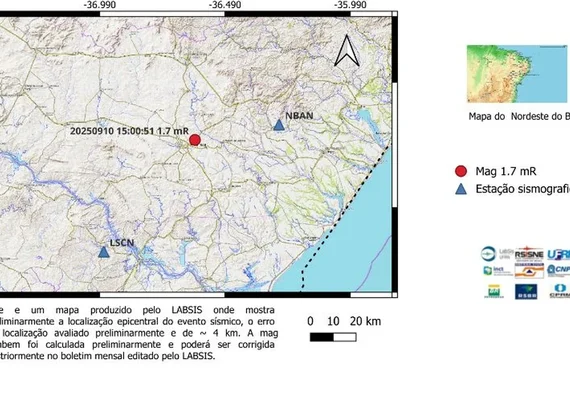Click the 'boletim mensal' text in the note
This screenshot has height=400, width=570.
(94, 356)
